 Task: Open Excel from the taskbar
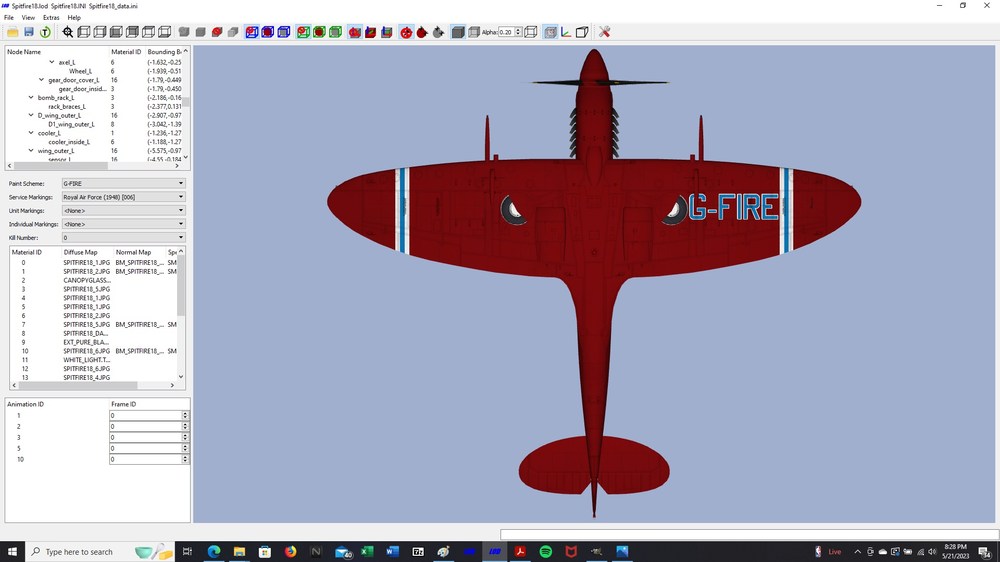[367, 552]
